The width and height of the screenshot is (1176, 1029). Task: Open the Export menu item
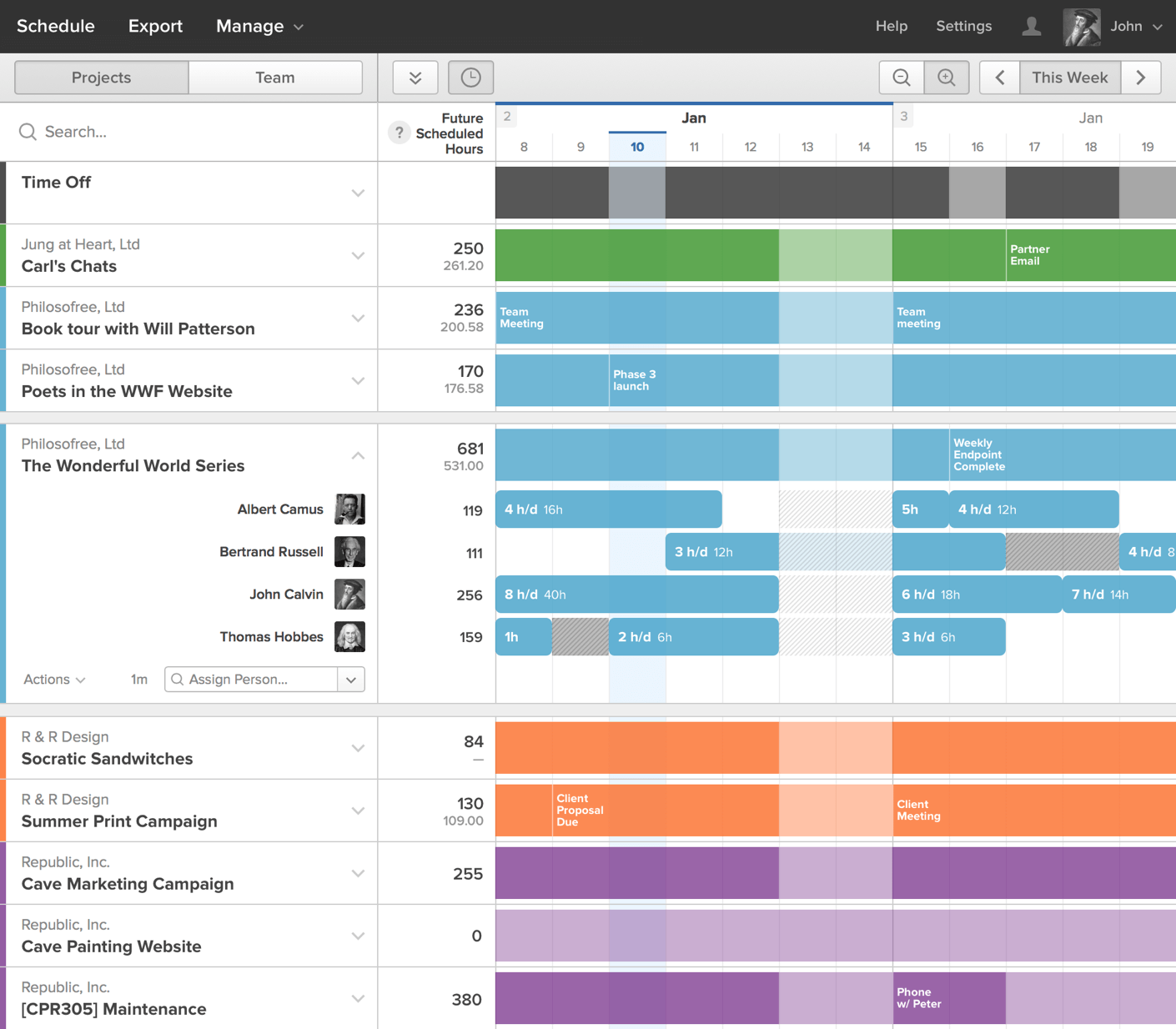(x=155, y=27)
